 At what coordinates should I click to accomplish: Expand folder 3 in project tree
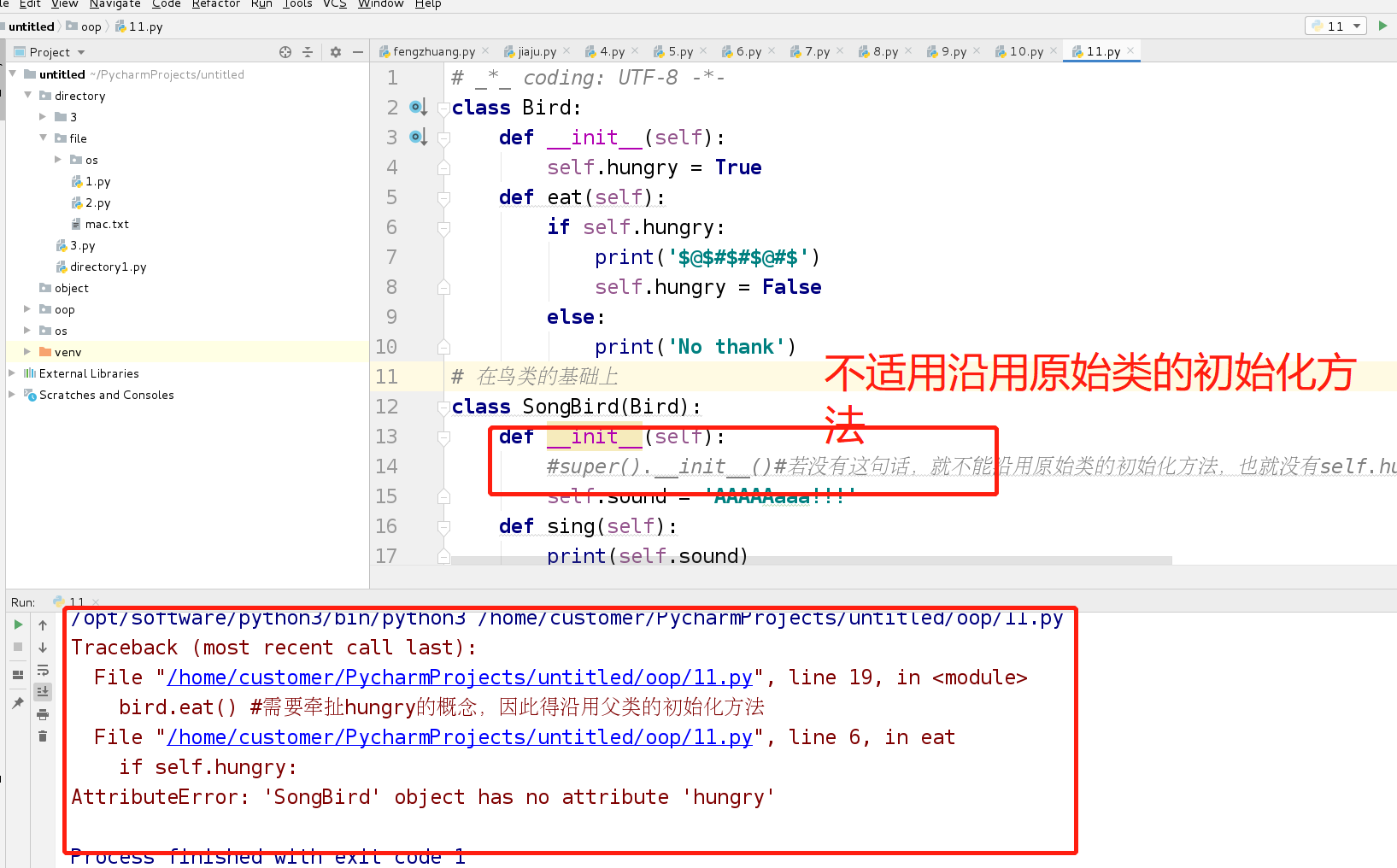click(x=43, y=116)
